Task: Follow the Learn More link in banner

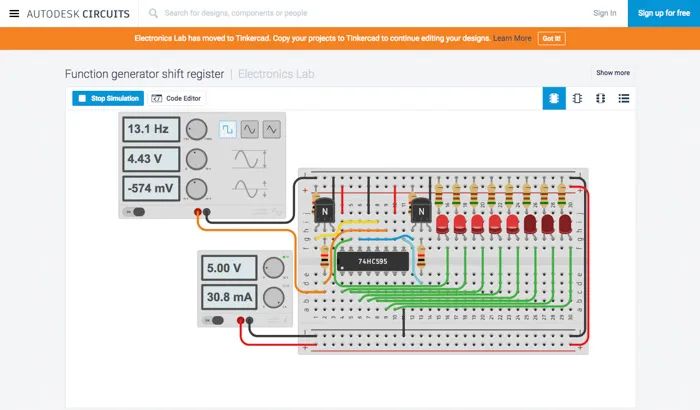Action: pyautogui.click(x=512, y=38)
